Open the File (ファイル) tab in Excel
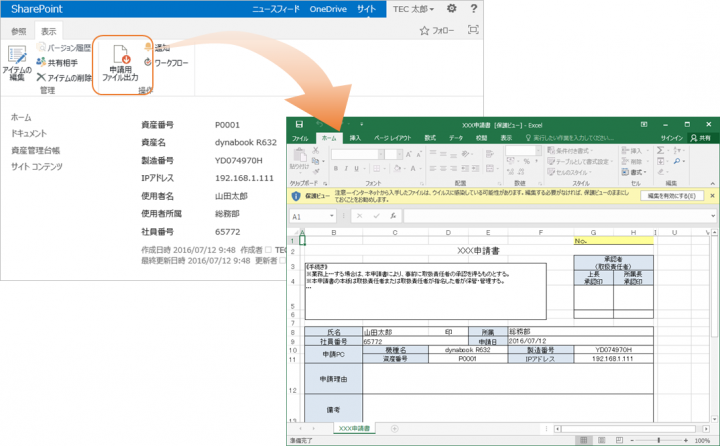Image resolution: width=720 pixels, height=446 pixels. (300, 138)
